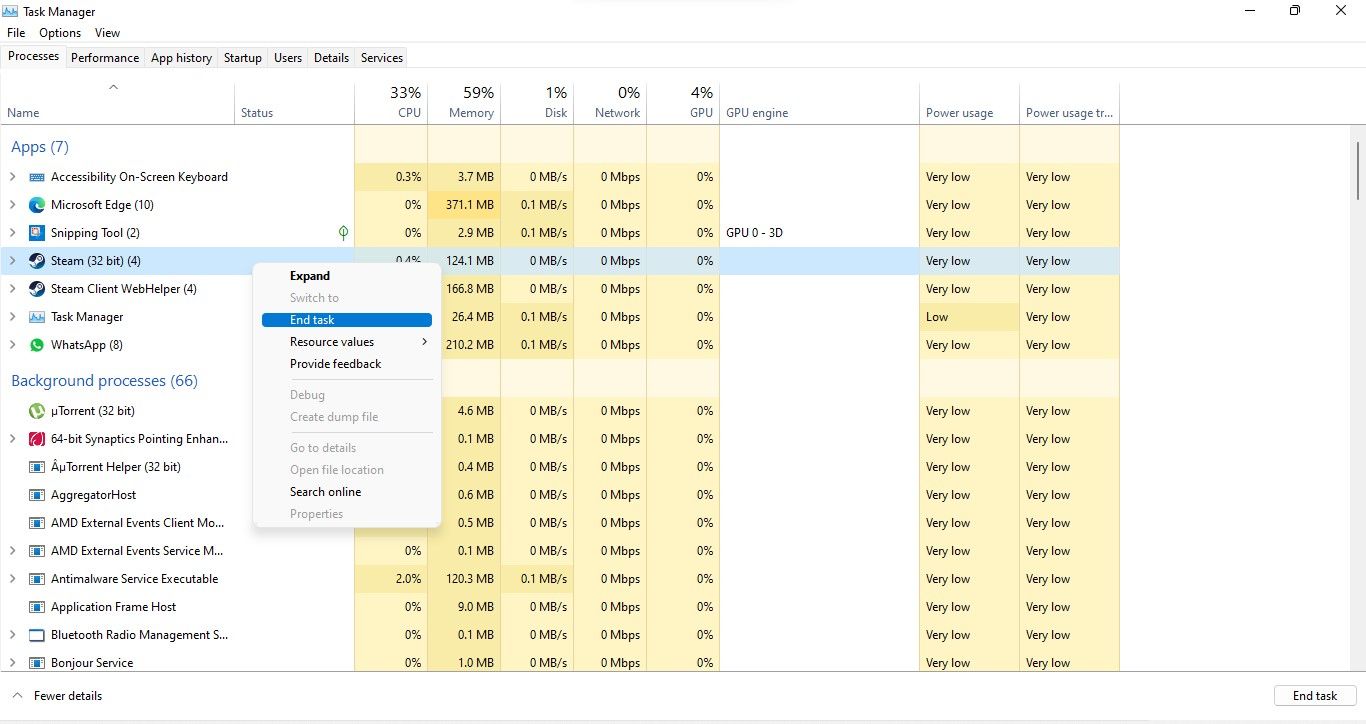The image size is (1366, 724).
Task: Switch to the Performance tab
Action: tap(105, 58)
